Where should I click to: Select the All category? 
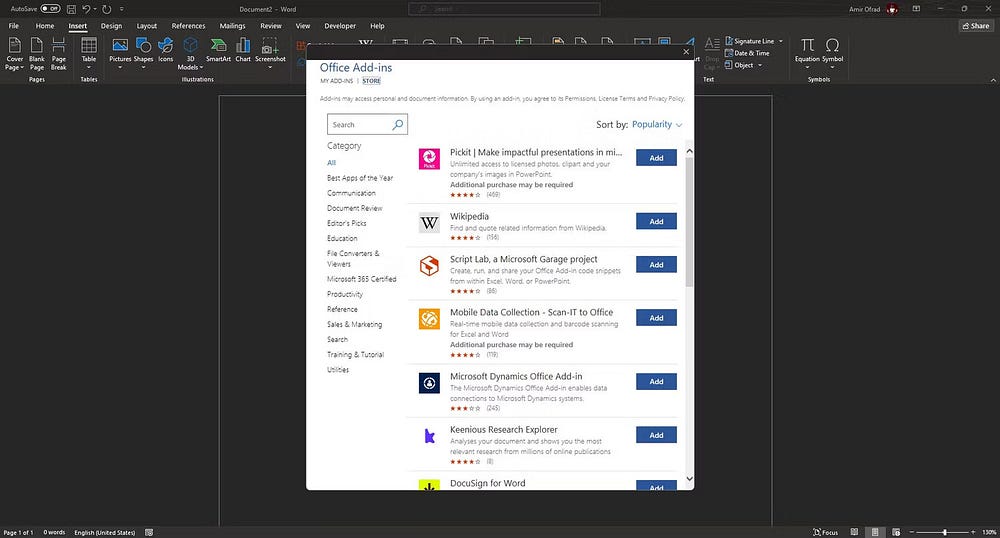332,163
